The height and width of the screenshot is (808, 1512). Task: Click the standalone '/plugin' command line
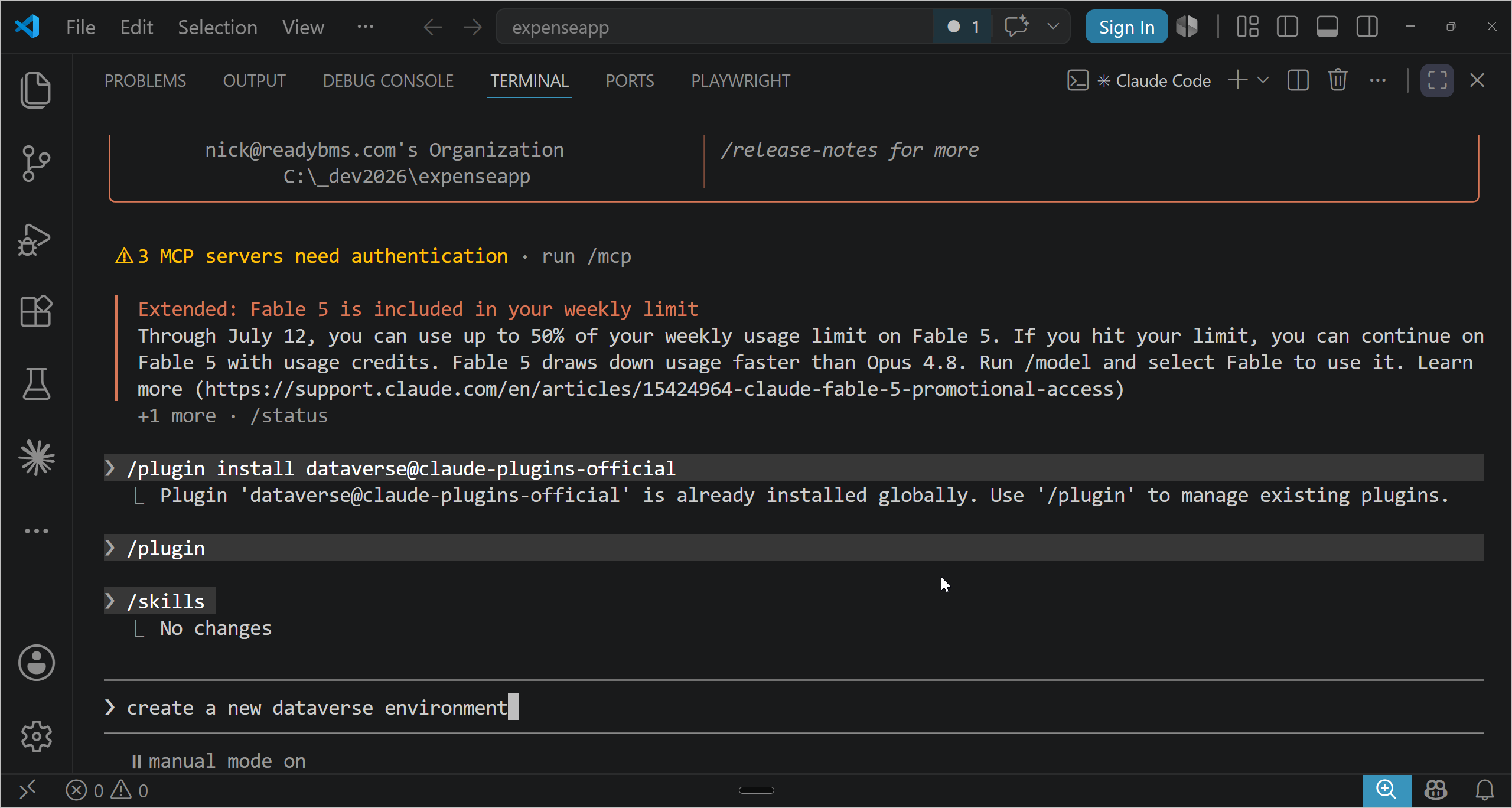click(x=794, y=548)
